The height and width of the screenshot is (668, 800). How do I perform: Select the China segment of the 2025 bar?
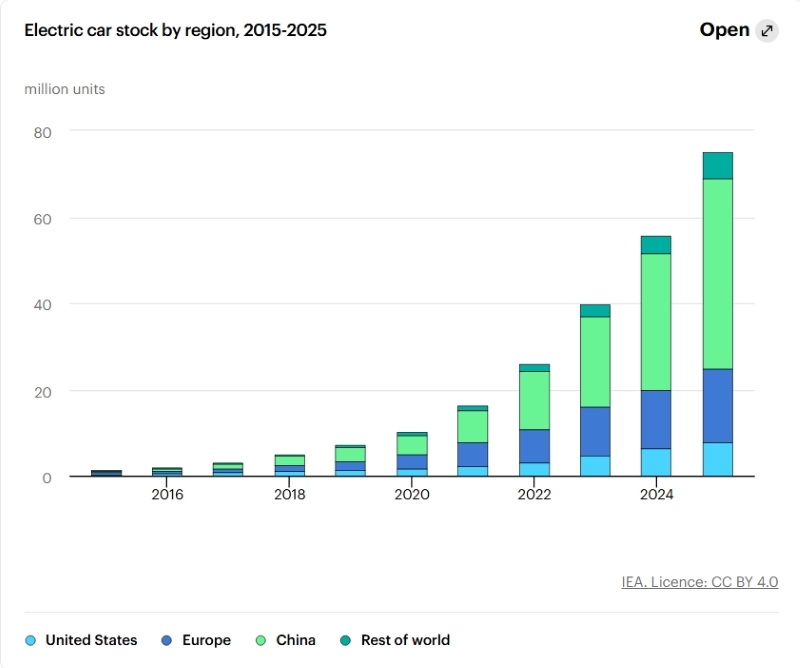coord(718,274)
